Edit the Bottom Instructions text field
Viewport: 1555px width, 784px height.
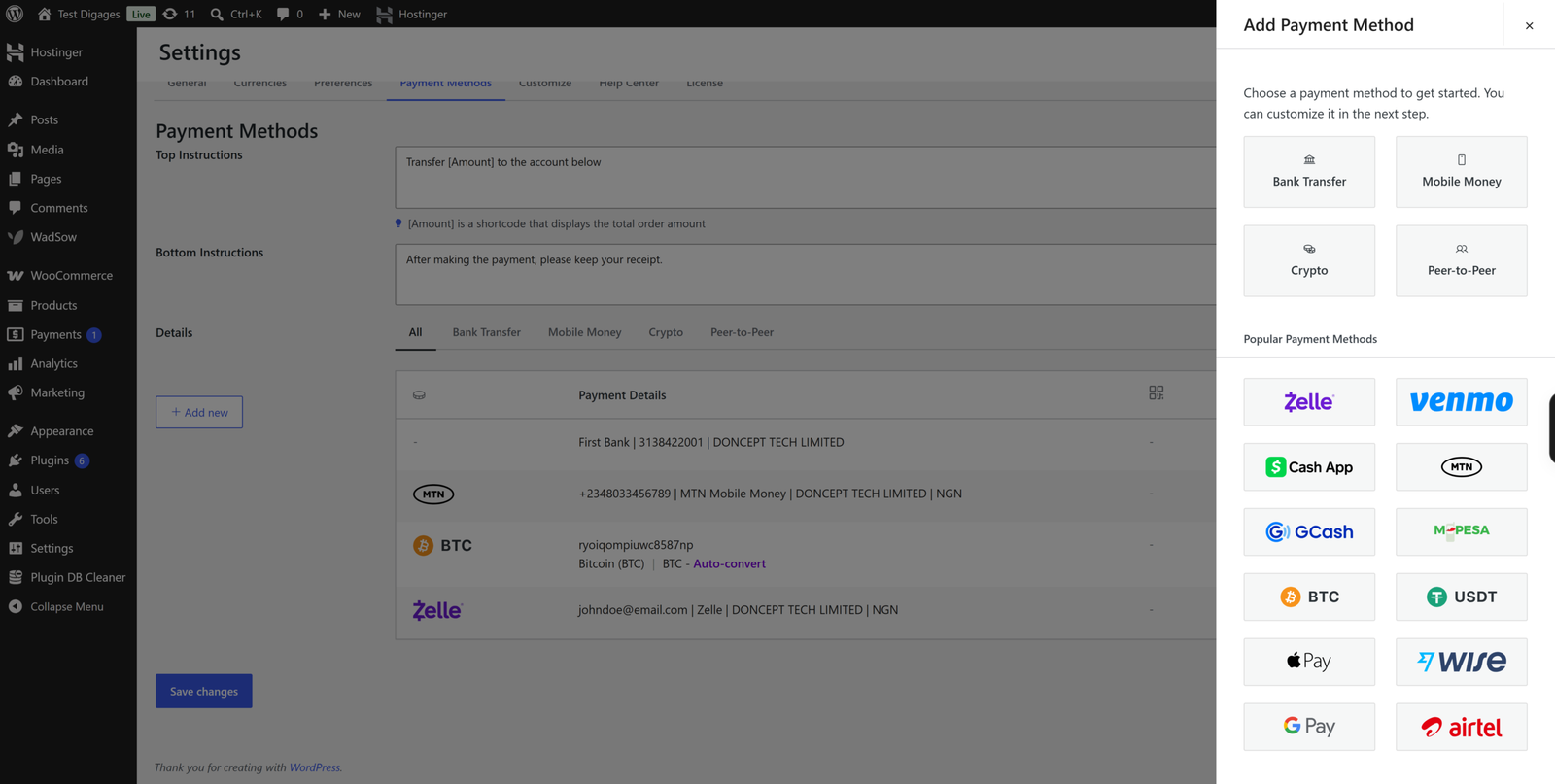tap(806, 275)
